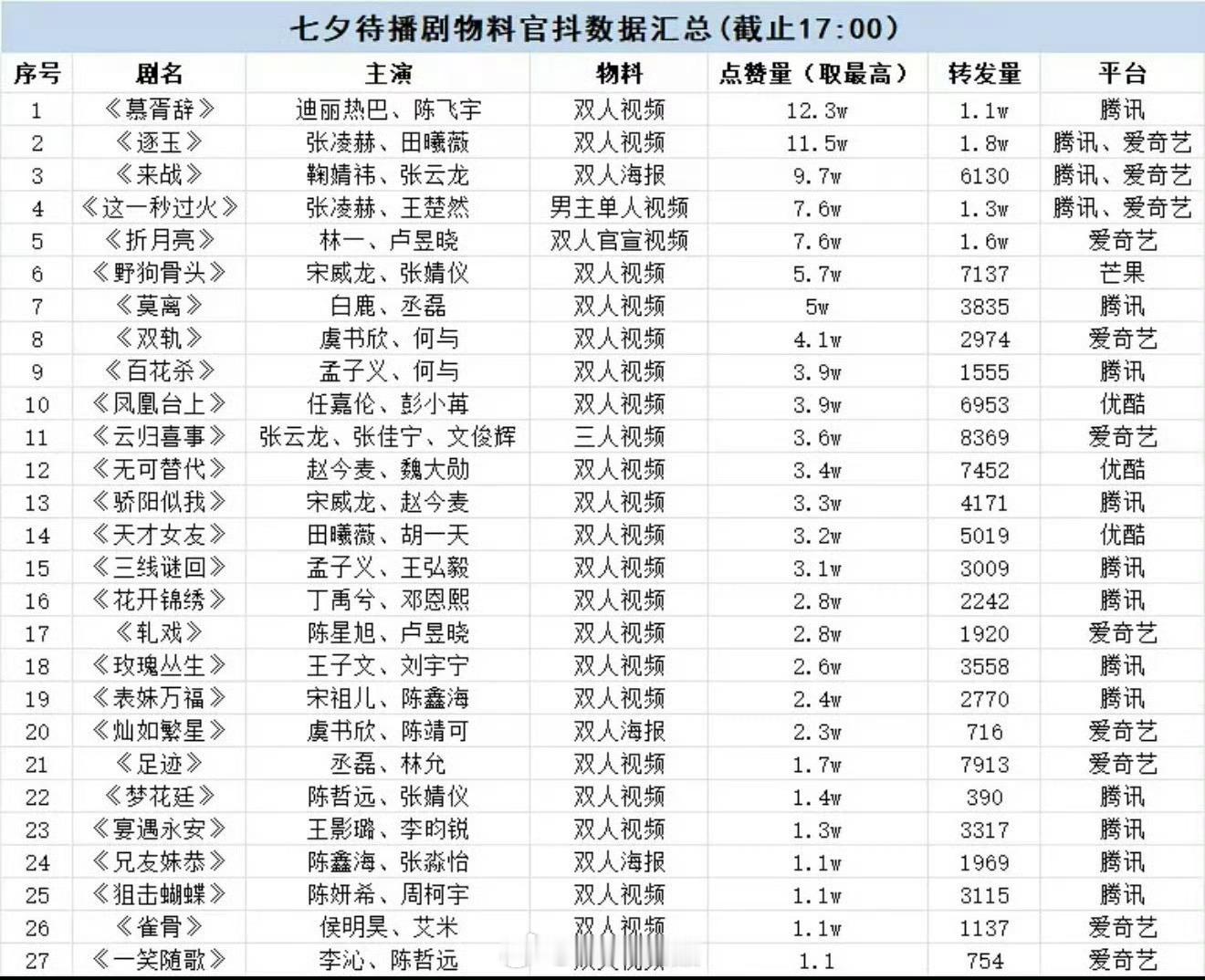The height and width of the screenshot is (980, 1205).
Task: Select the cast cell 孟子义、王弘毅
Action: [x=388, y=568]
